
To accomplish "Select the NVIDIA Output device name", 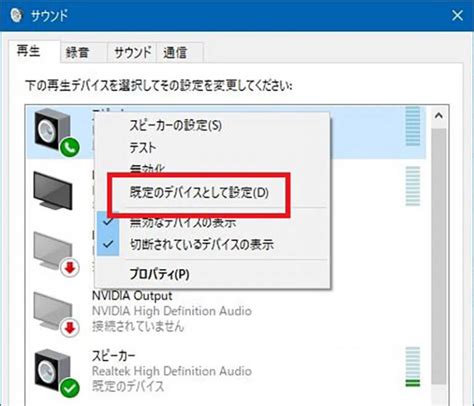I will coord(132,296).
